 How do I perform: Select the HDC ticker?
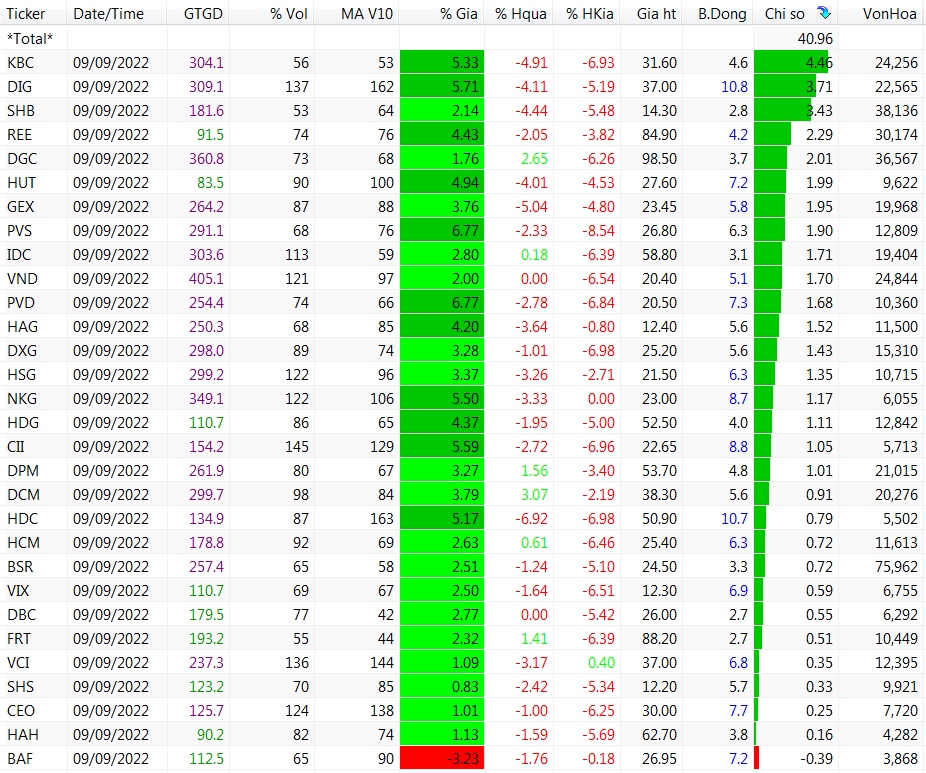pos(22,519)
